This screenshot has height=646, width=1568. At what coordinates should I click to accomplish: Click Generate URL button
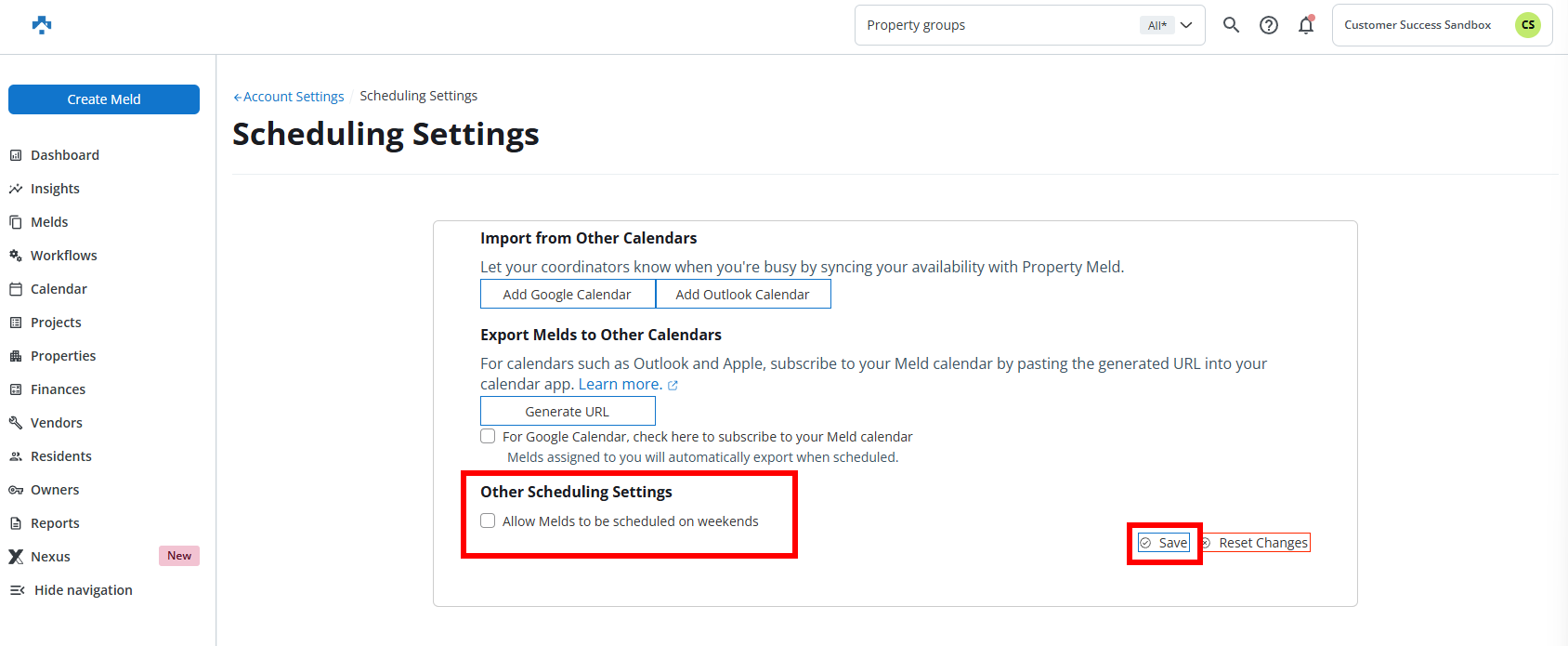(x=568, y=412)
